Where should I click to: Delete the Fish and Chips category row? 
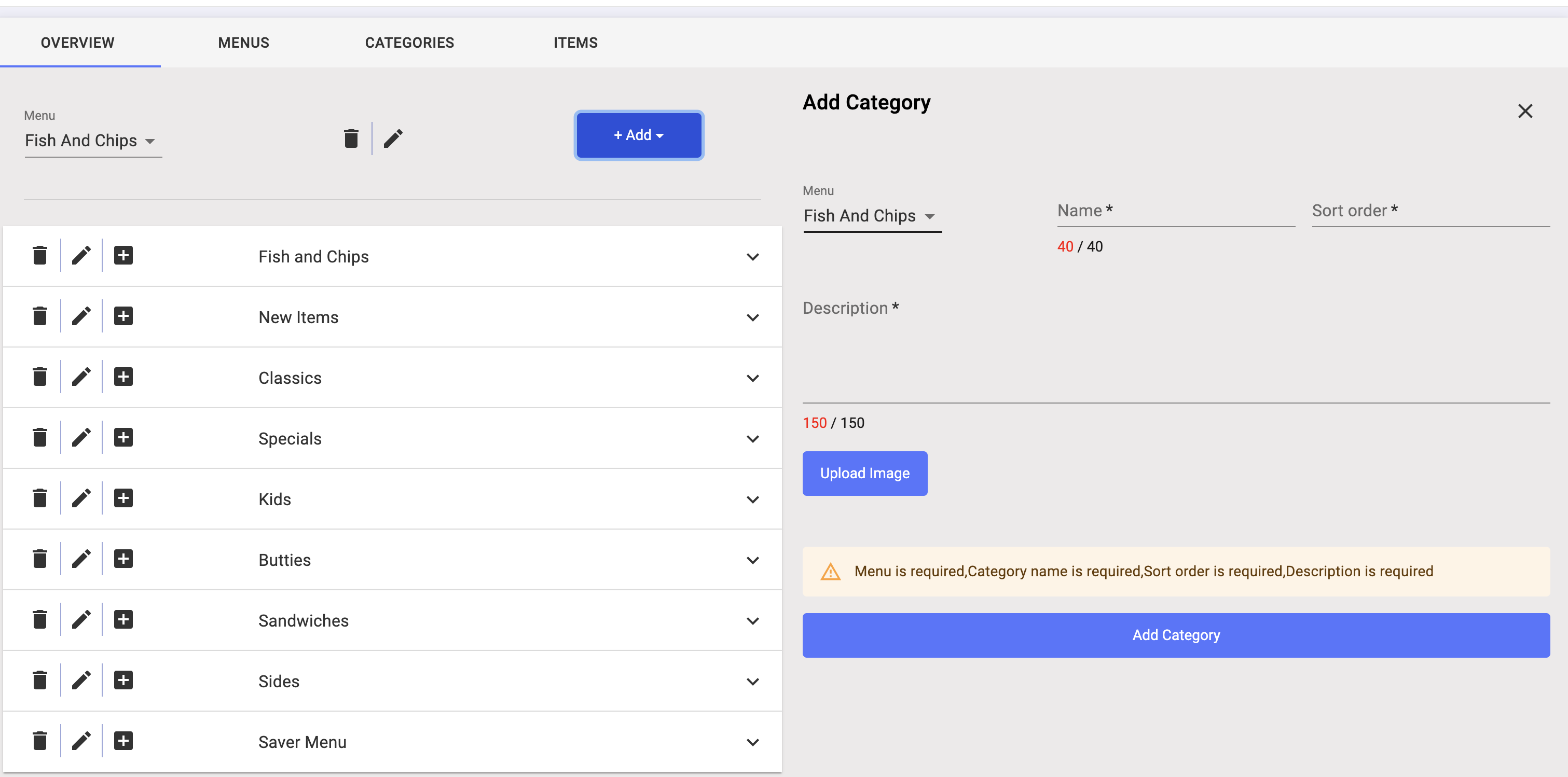click(x=39, y=256)
